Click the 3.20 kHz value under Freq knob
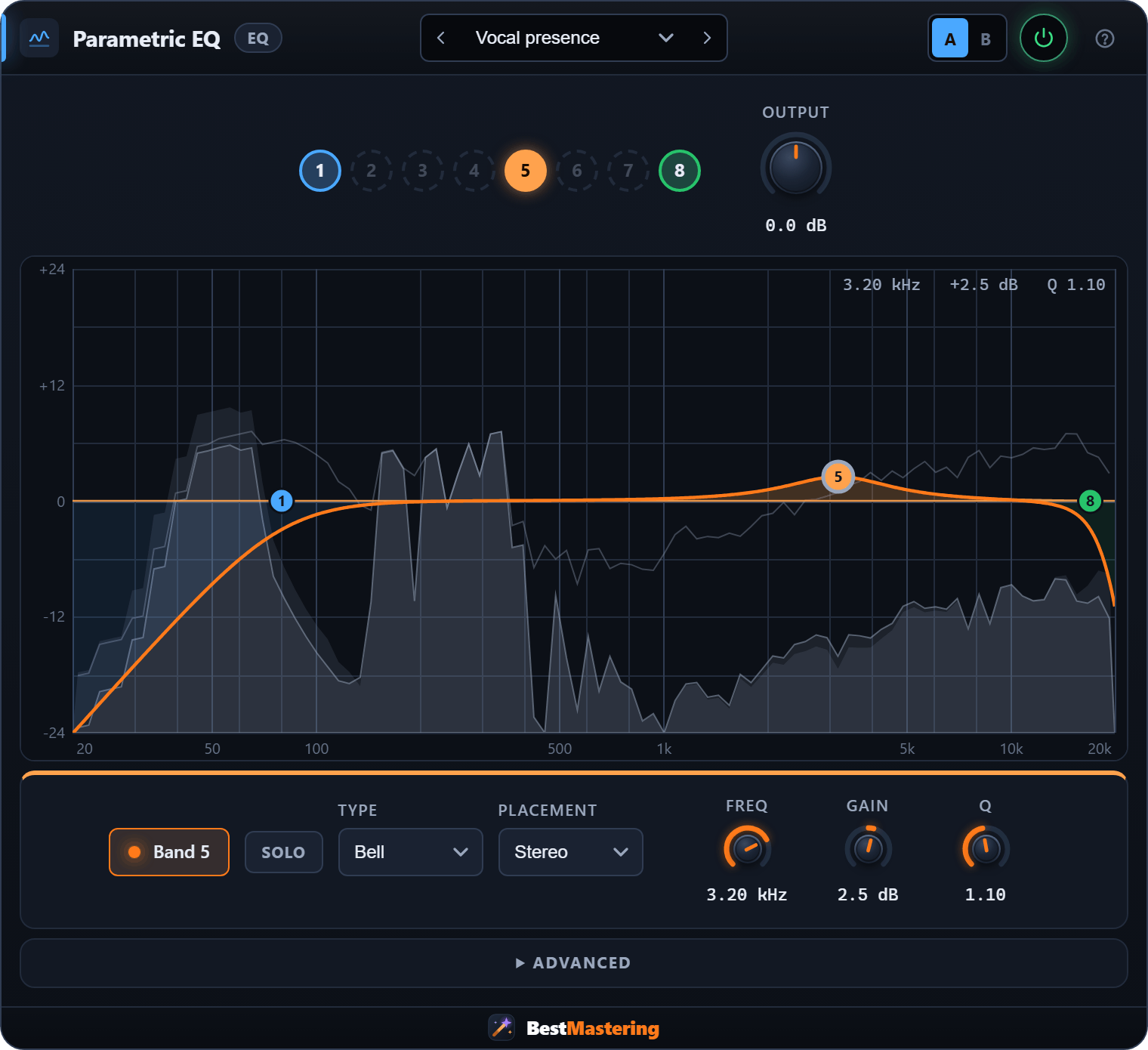The image size is (1148, 1050). (747, 895)
